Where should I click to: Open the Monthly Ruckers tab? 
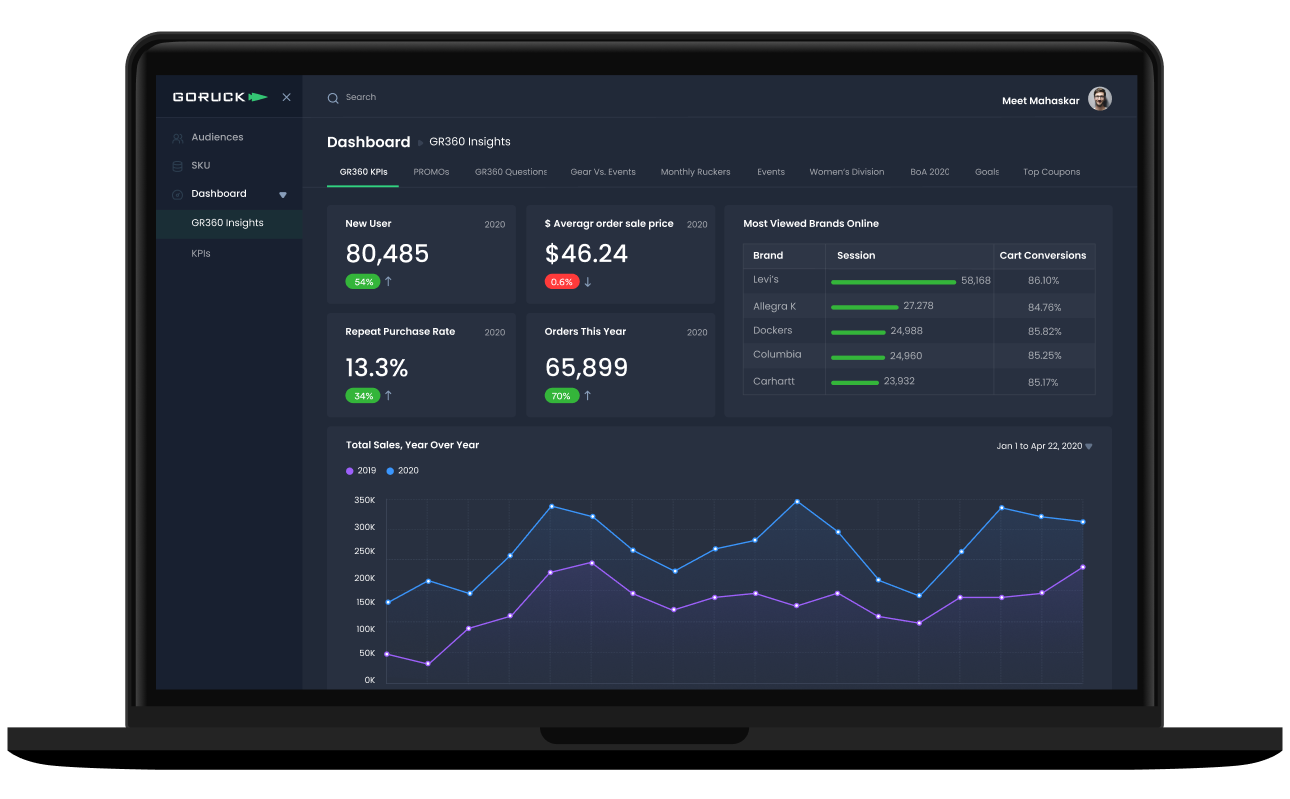tap(695, 171)
